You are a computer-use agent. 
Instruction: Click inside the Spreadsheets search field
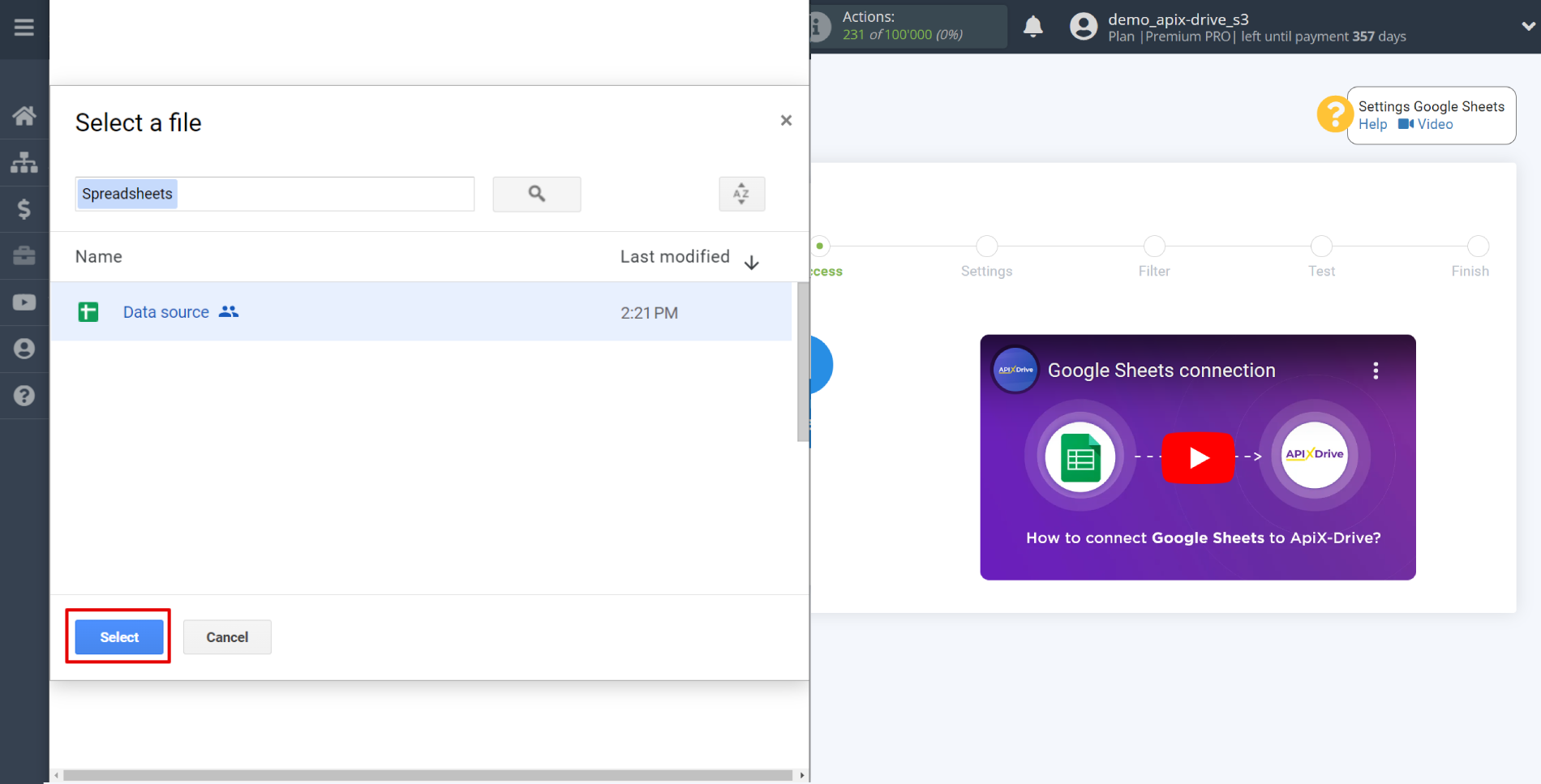[275, 194]
